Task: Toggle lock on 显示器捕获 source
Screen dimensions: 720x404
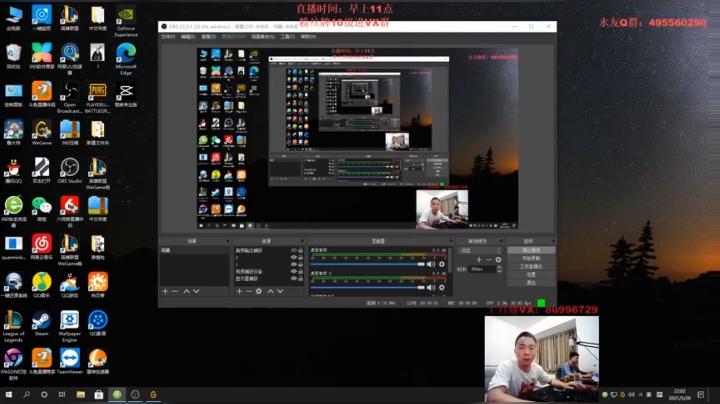Action: coord(301,278)
